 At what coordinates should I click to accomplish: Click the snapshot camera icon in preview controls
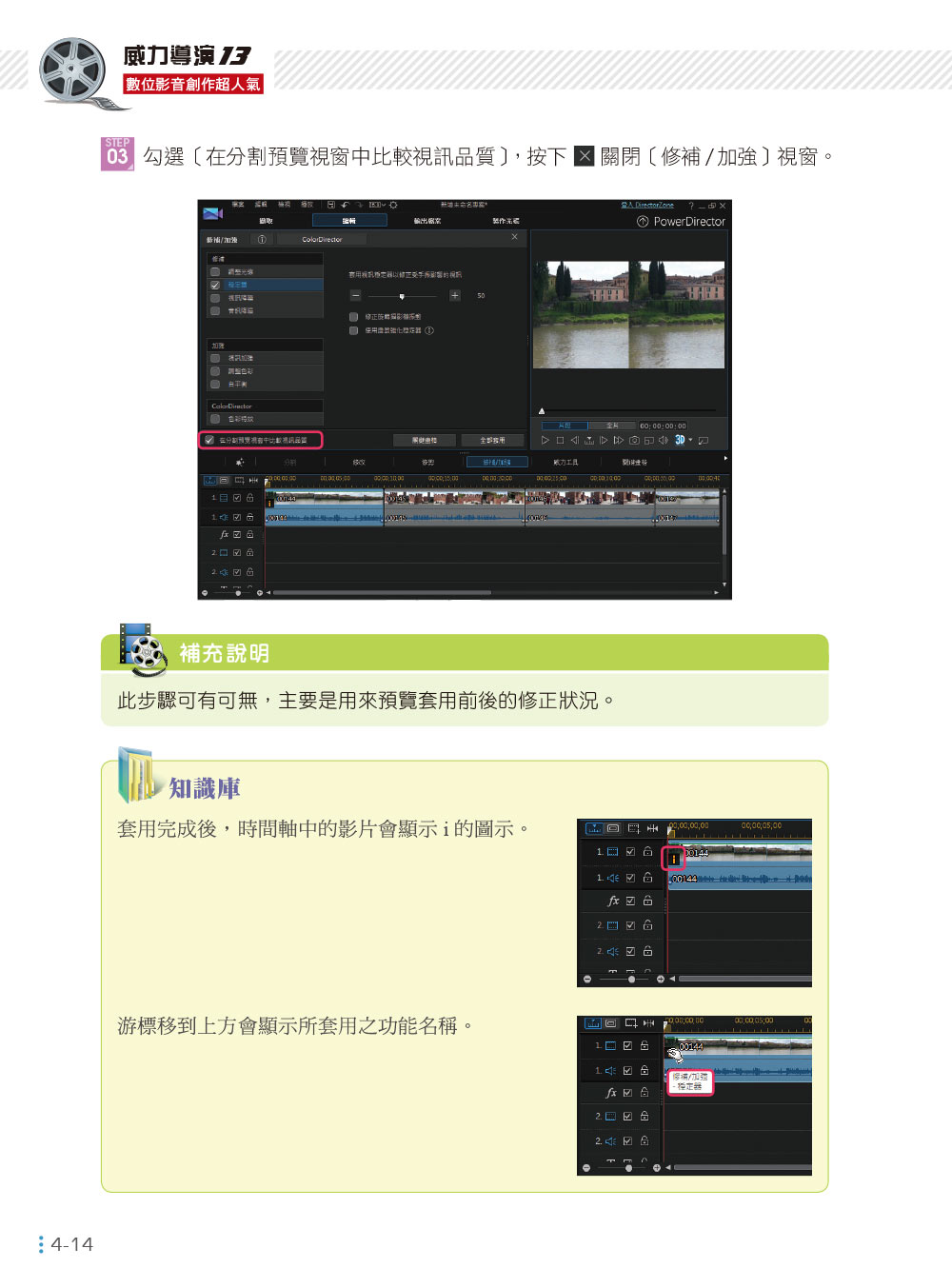(x=634, y=441)
